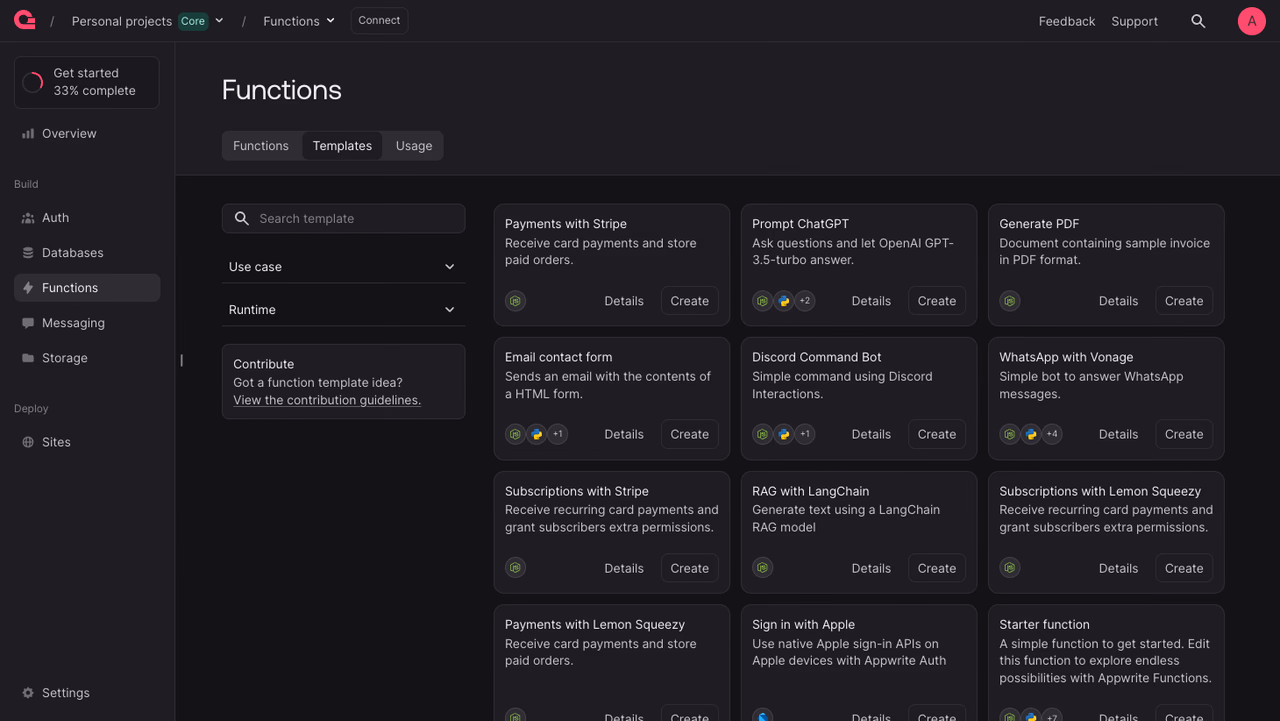Image resolution: width=1280 pixels, height=721 pixels.
Task: Click the Search template input field
Action: coord(343,218)
